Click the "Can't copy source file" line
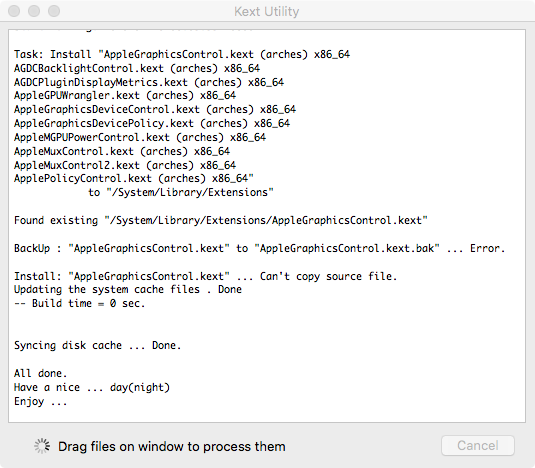535x468 pixels. [x=206, y=276]
